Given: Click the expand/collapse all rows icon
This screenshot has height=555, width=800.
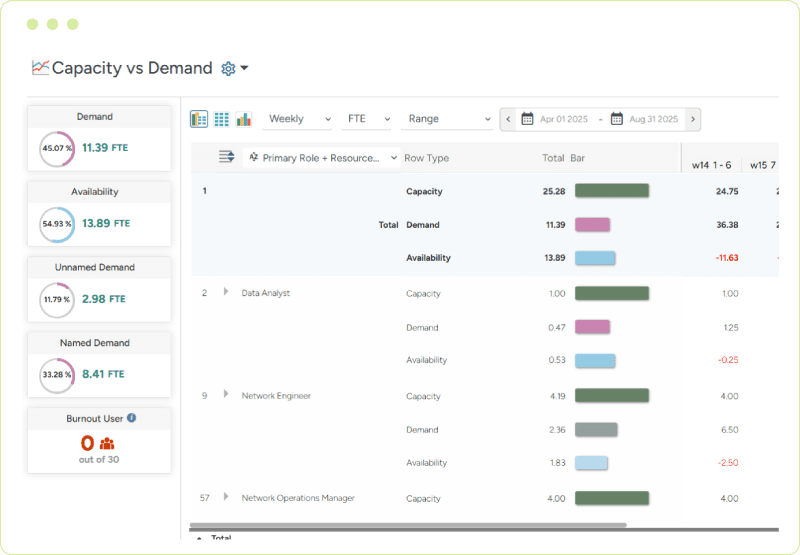Looking at the screenshot, I should [227, 157].
